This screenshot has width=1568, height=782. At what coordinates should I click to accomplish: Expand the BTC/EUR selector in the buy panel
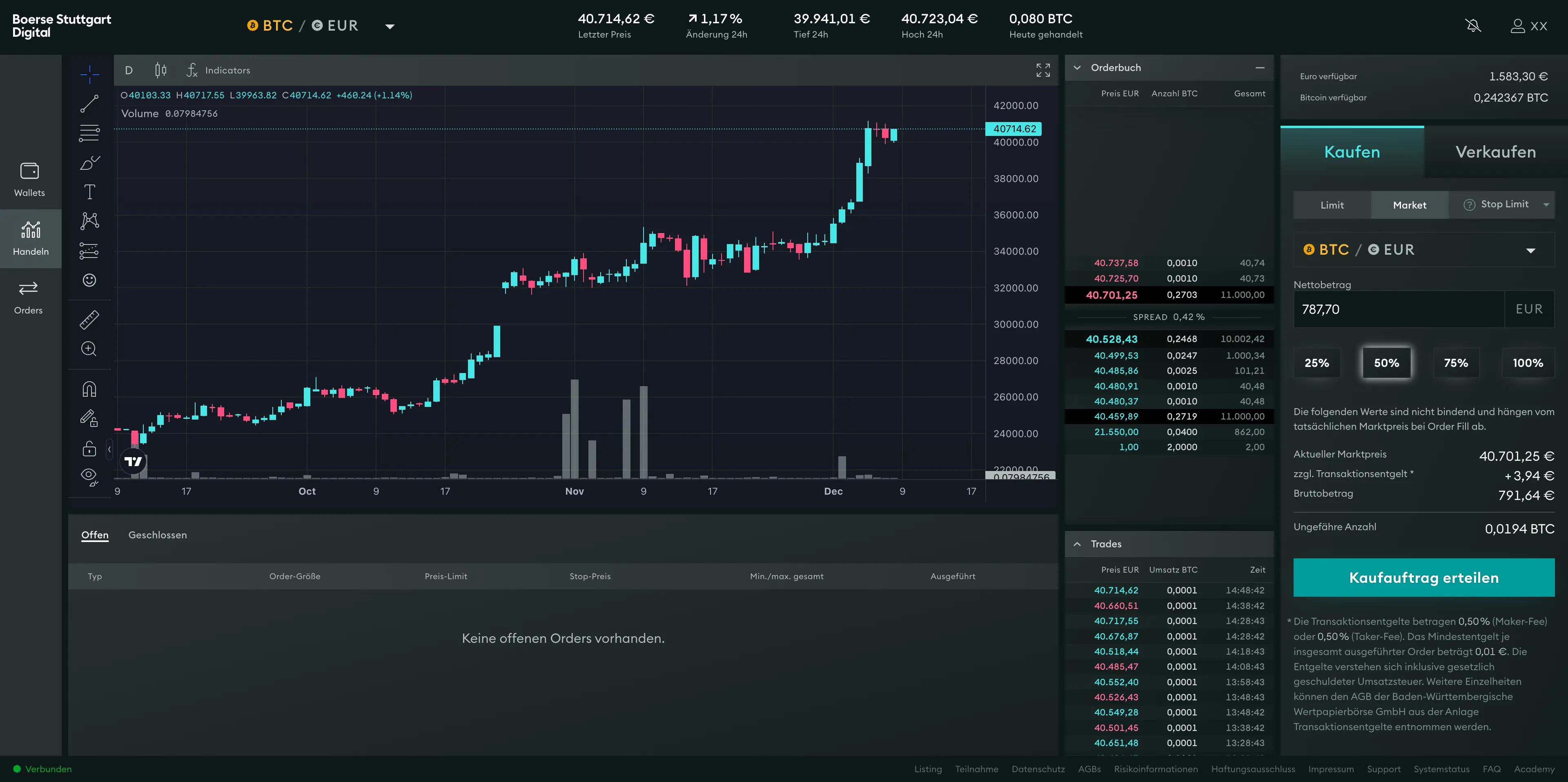tap(1532, 249)
